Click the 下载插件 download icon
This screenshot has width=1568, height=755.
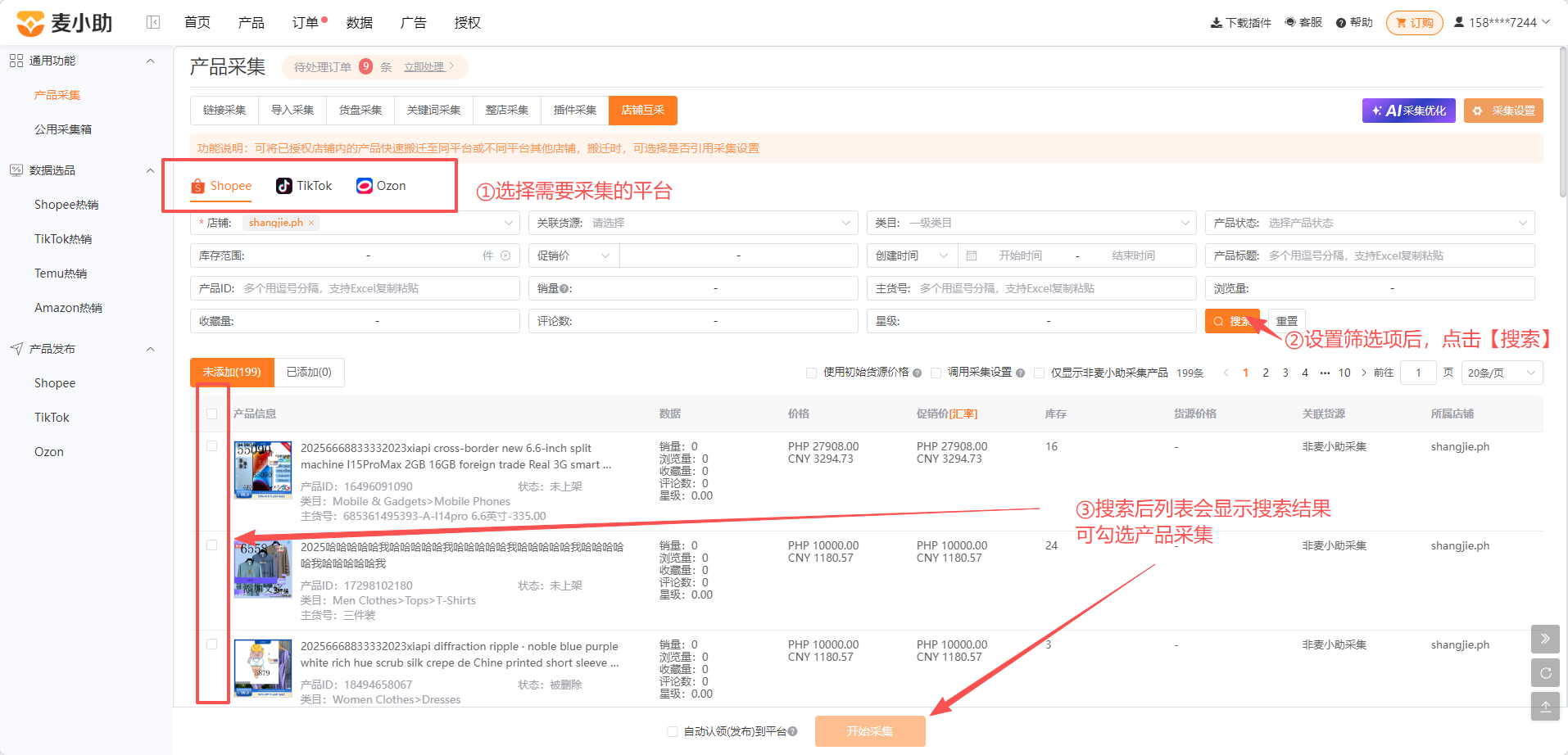point(1216,23)
